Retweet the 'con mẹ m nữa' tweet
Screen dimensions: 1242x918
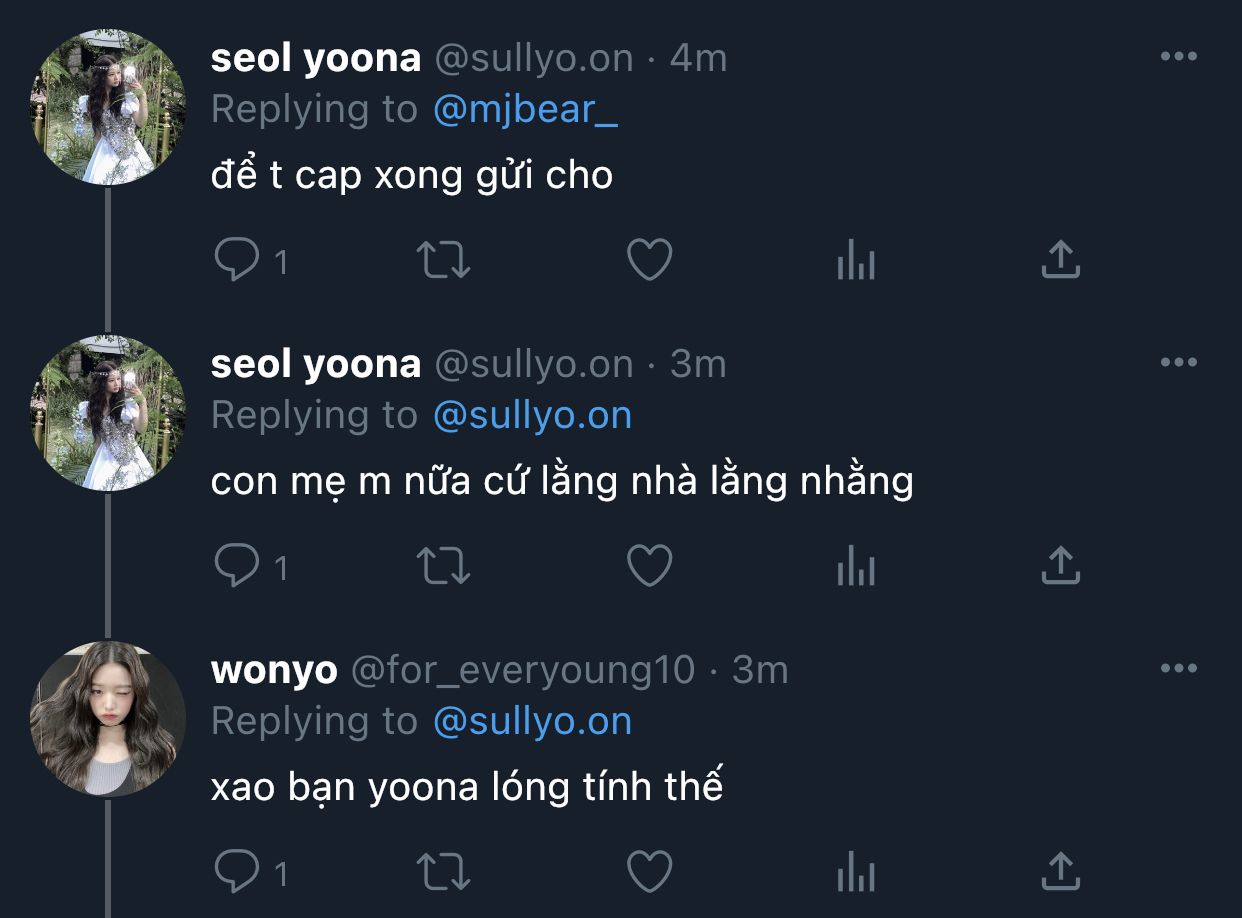(x=442, y=566)
